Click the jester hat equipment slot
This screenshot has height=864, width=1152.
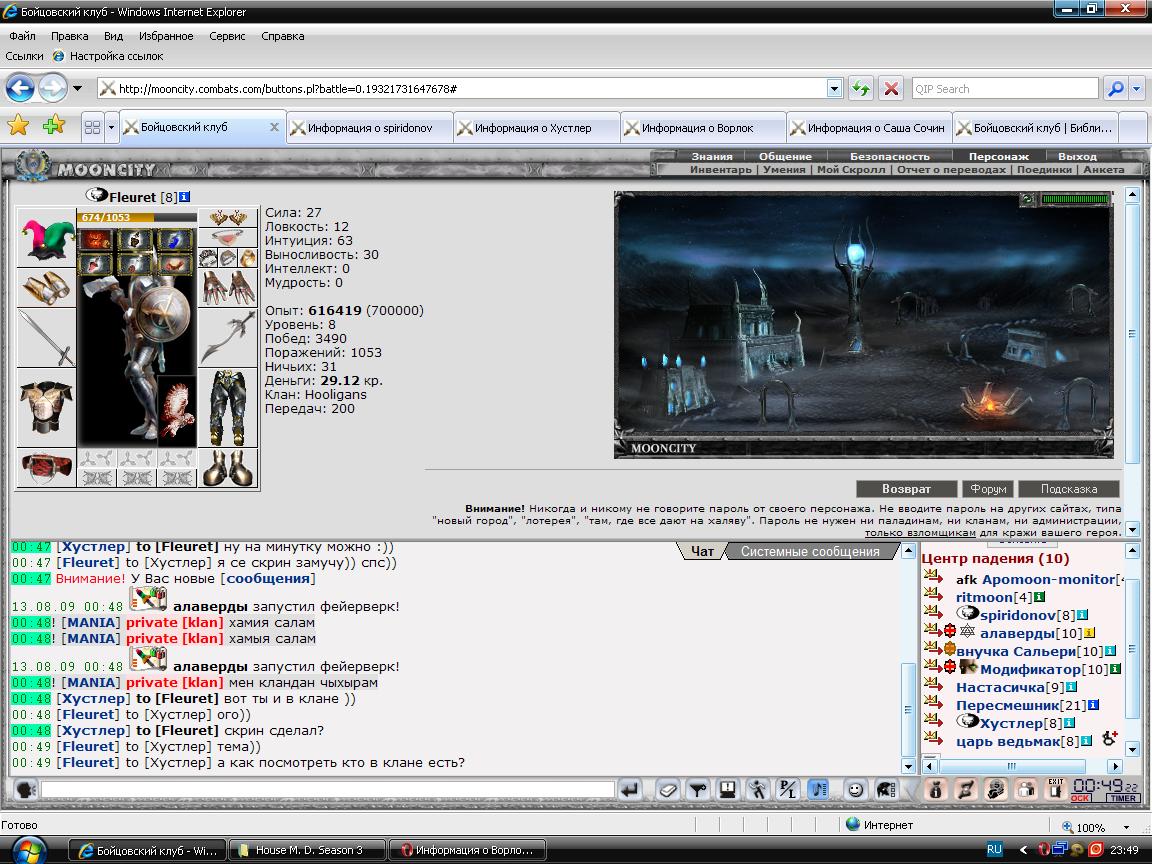[46, 237]
